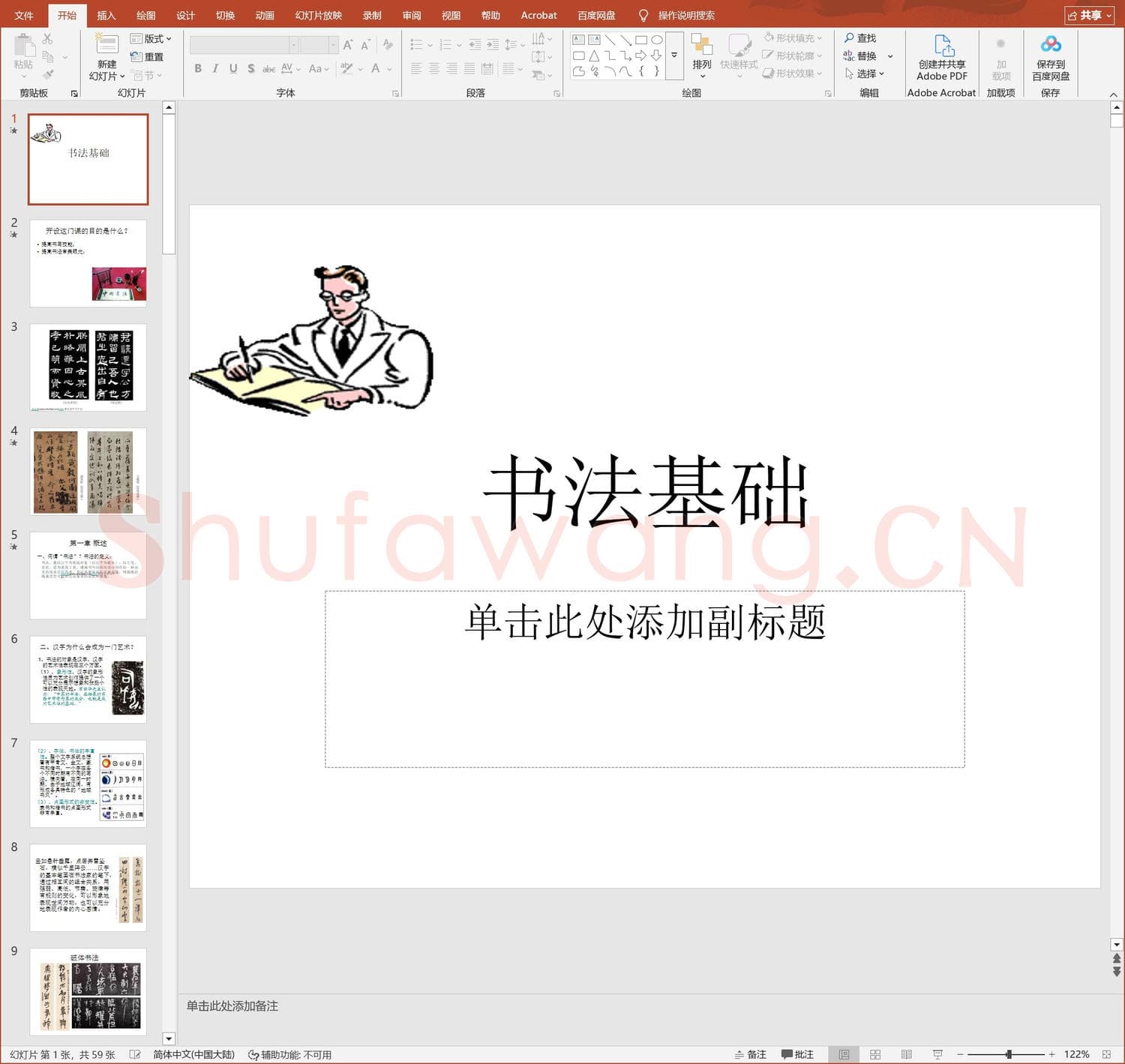Switch to the 幻灯片放映 Slide Show tab
Image resolution: width=1125 pixels, height=1064 pixels.
pos(319,15)
